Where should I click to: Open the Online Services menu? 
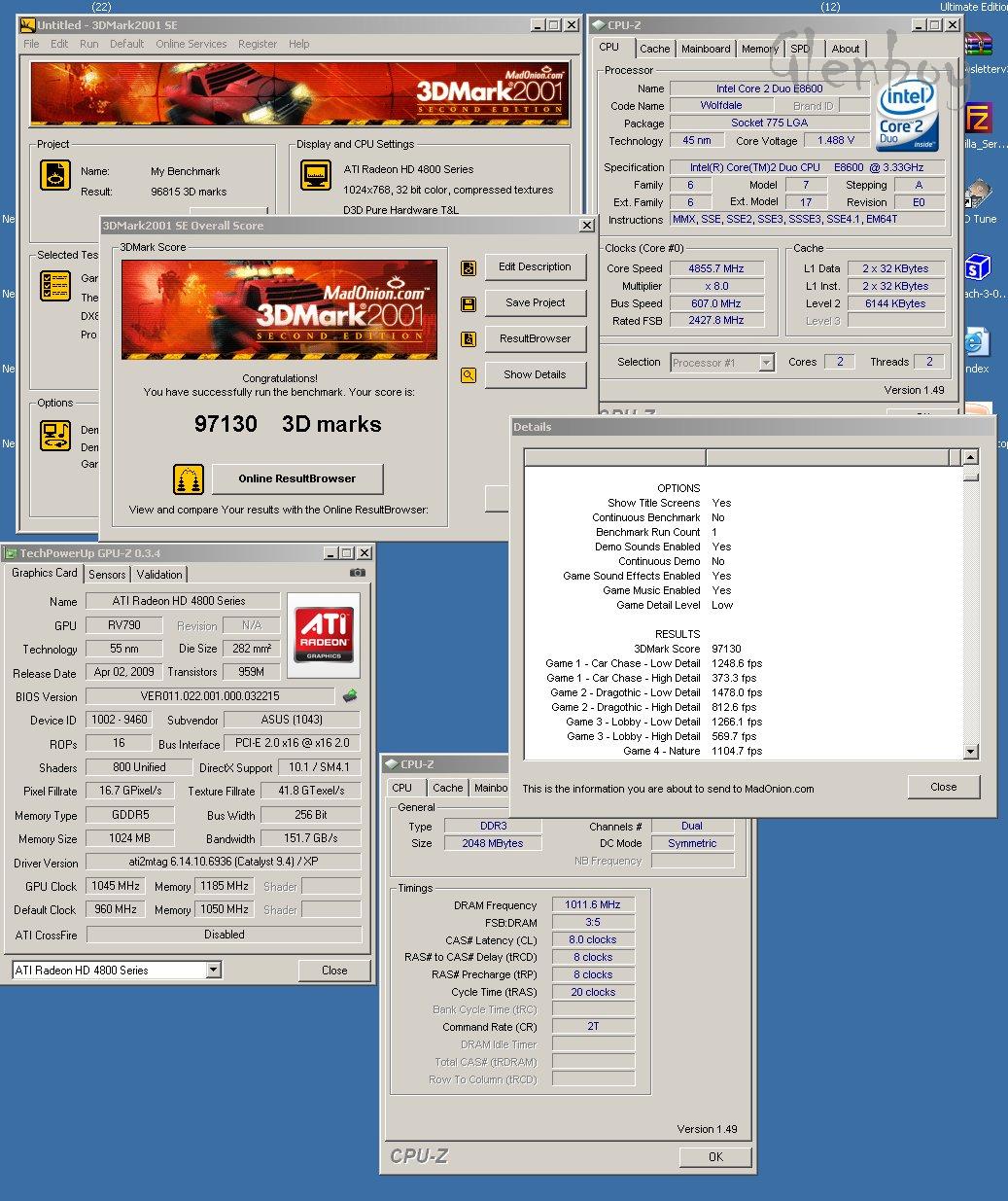click(x=191, y=44)
